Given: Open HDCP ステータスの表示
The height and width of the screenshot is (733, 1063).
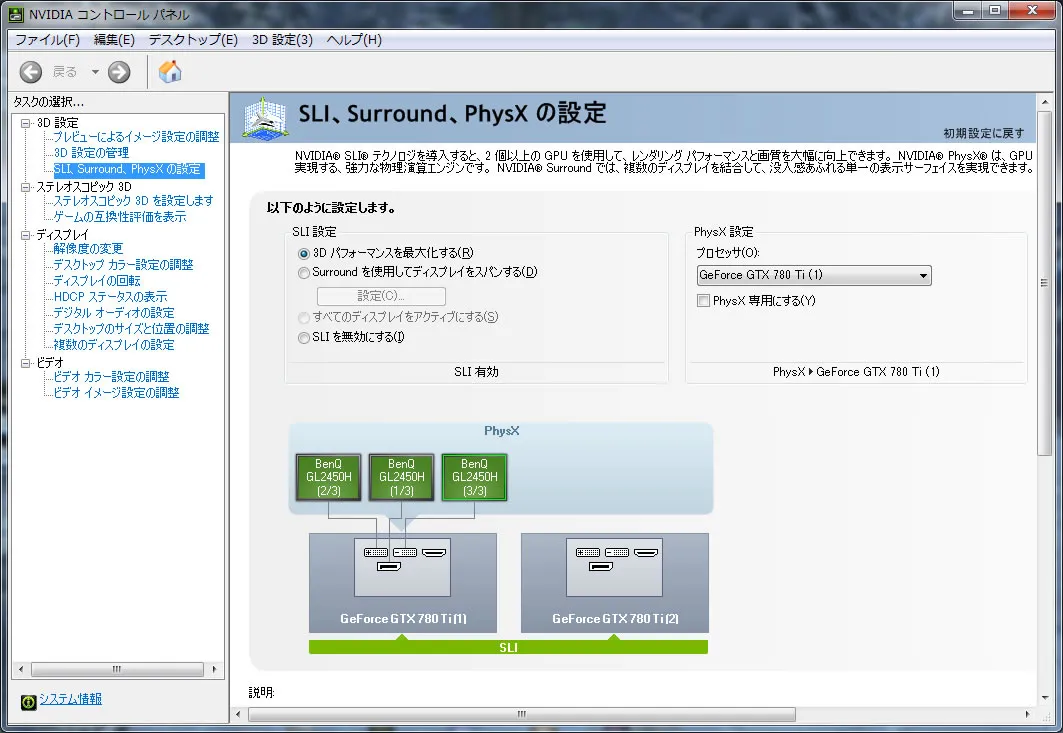Looking at the screenshot, I should coord(111,297).
